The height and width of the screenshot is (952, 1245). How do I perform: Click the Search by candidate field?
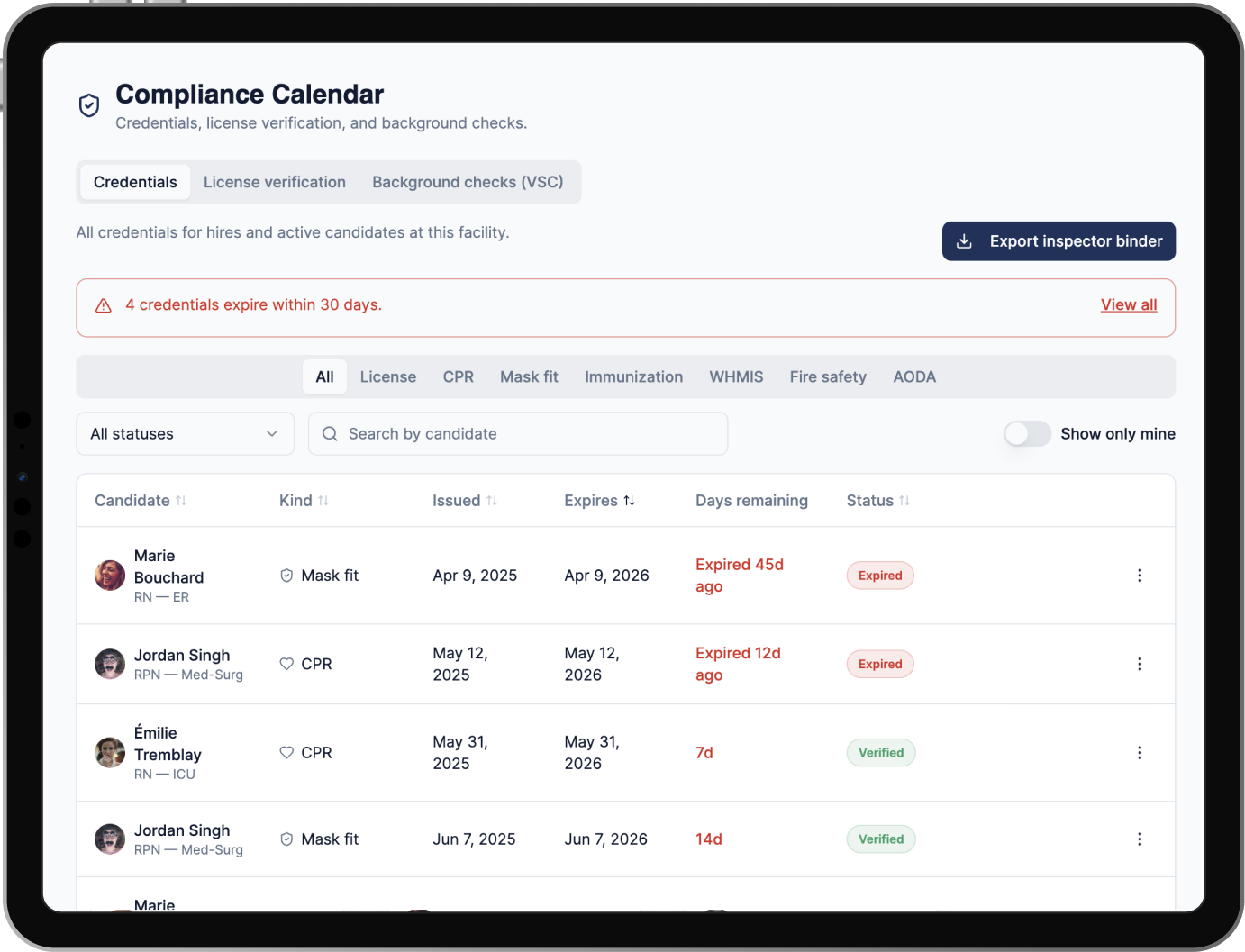pyautogui.click(x=518, y=434)
